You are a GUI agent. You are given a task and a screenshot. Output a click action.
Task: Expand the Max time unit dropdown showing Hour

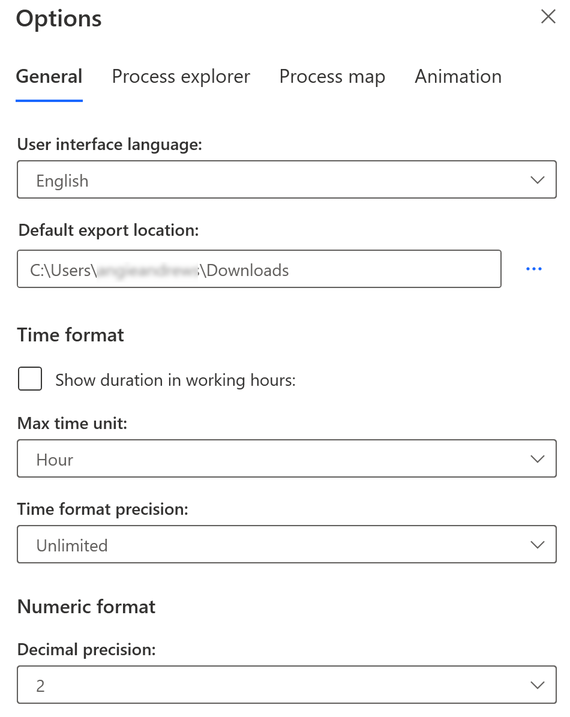[287, 459]
